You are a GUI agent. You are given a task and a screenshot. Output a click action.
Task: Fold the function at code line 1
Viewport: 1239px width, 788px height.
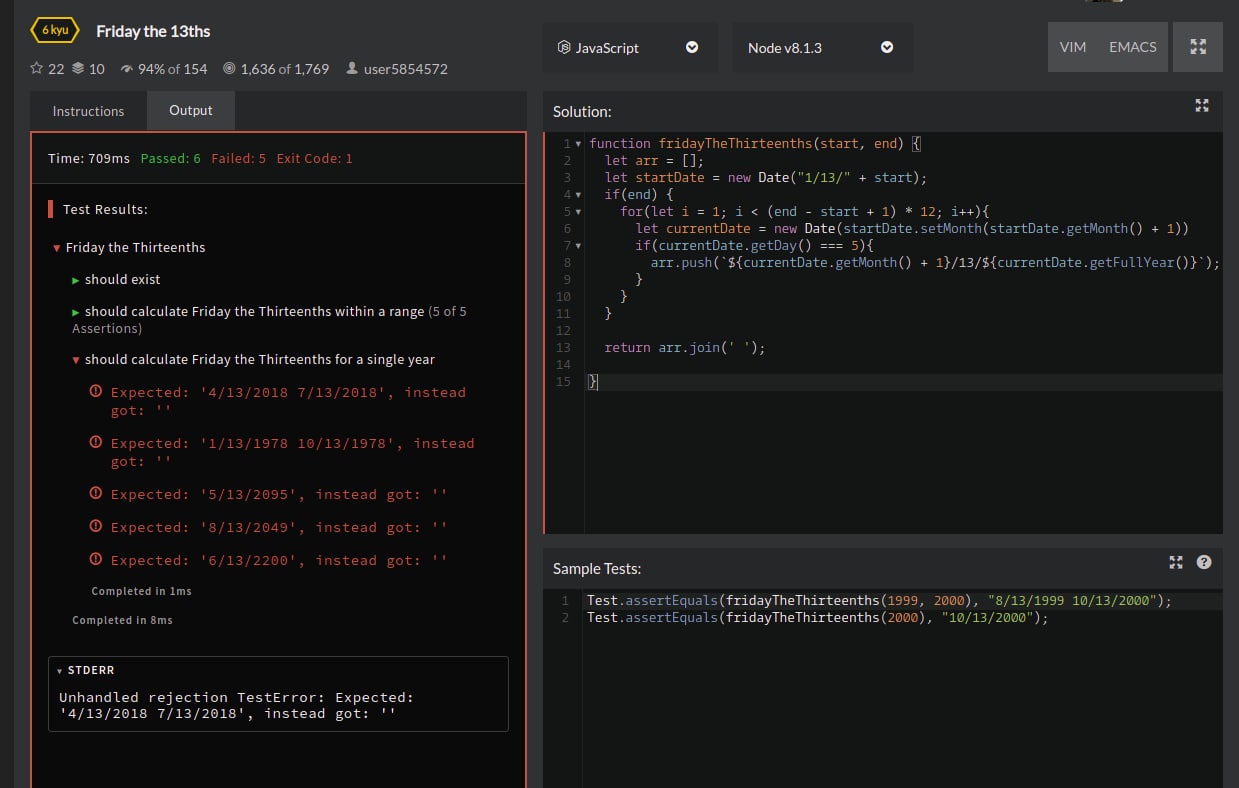578,144
